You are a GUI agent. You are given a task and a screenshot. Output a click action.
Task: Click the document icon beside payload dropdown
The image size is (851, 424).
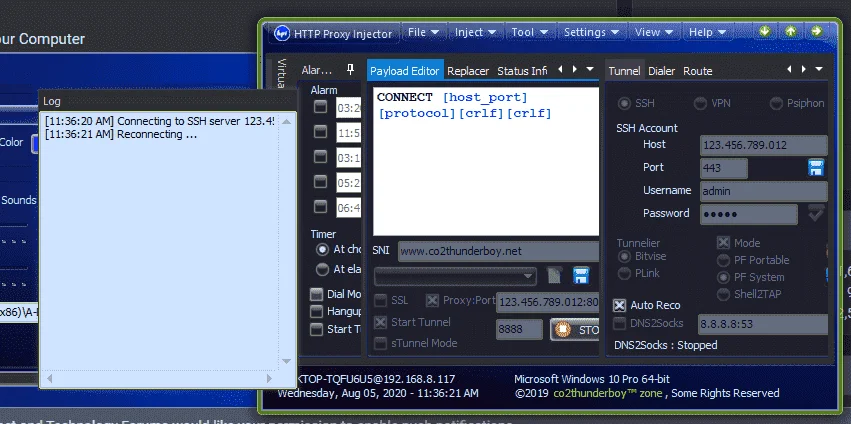click(554, 276)
